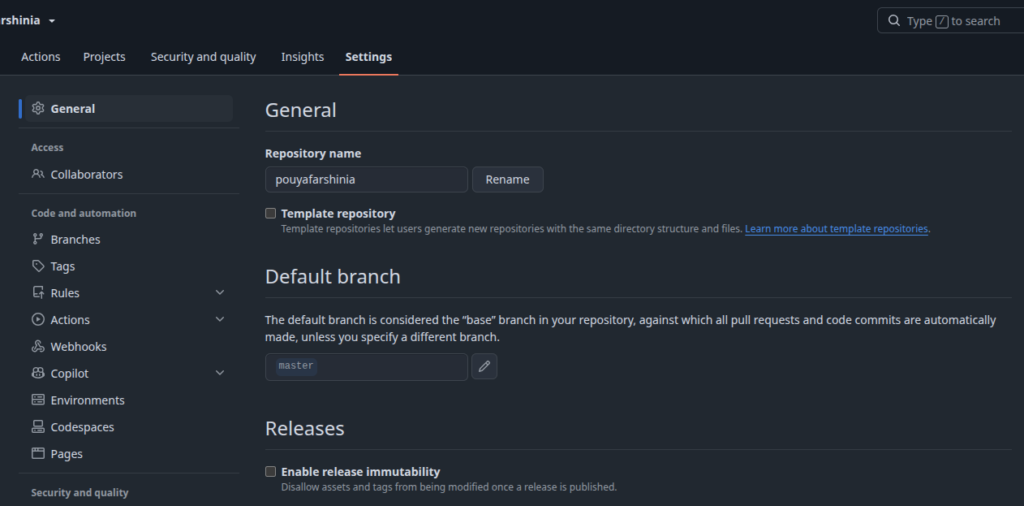1024x506 pixels.
Task: Click the Releases heading text
Action: point(304,428)
